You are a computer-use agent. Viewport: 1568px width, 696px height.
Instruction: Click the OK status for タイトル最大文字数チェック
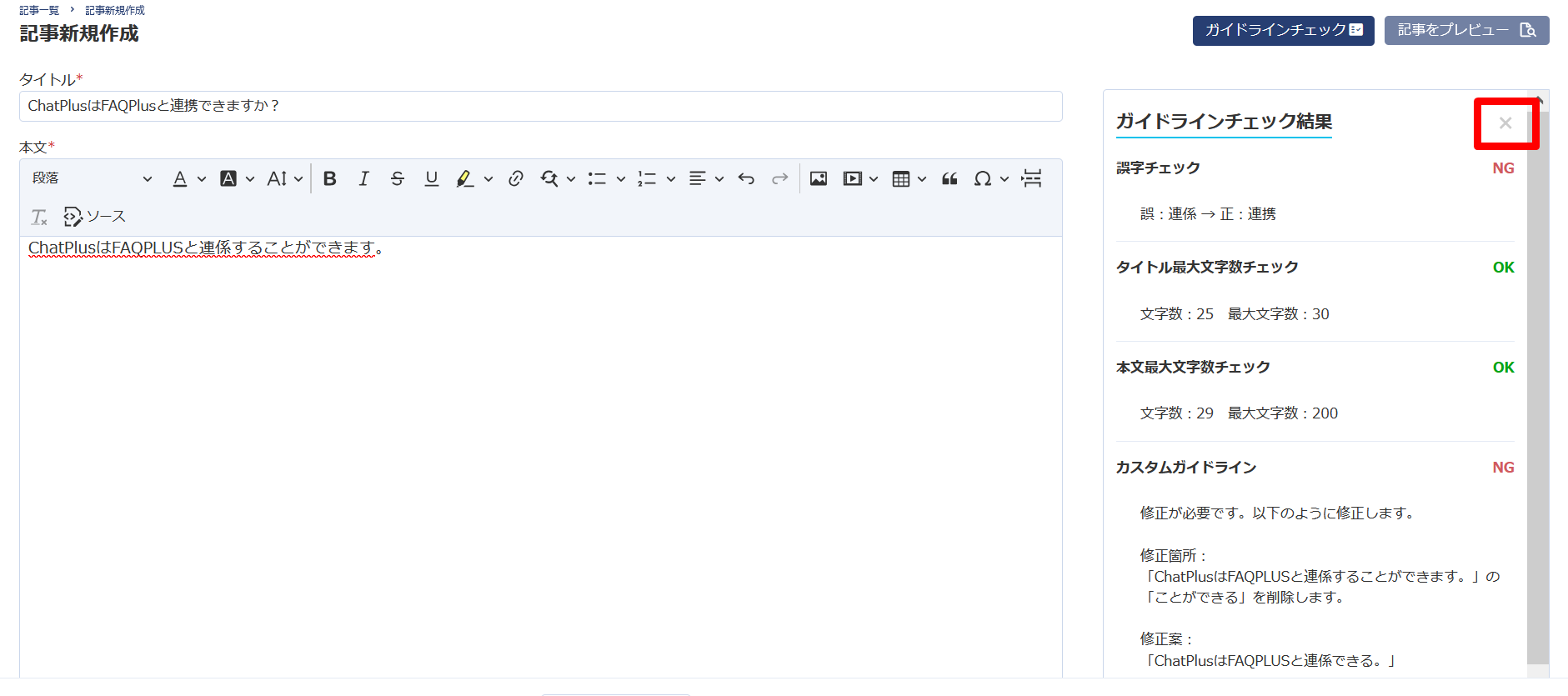point(1503,268)
